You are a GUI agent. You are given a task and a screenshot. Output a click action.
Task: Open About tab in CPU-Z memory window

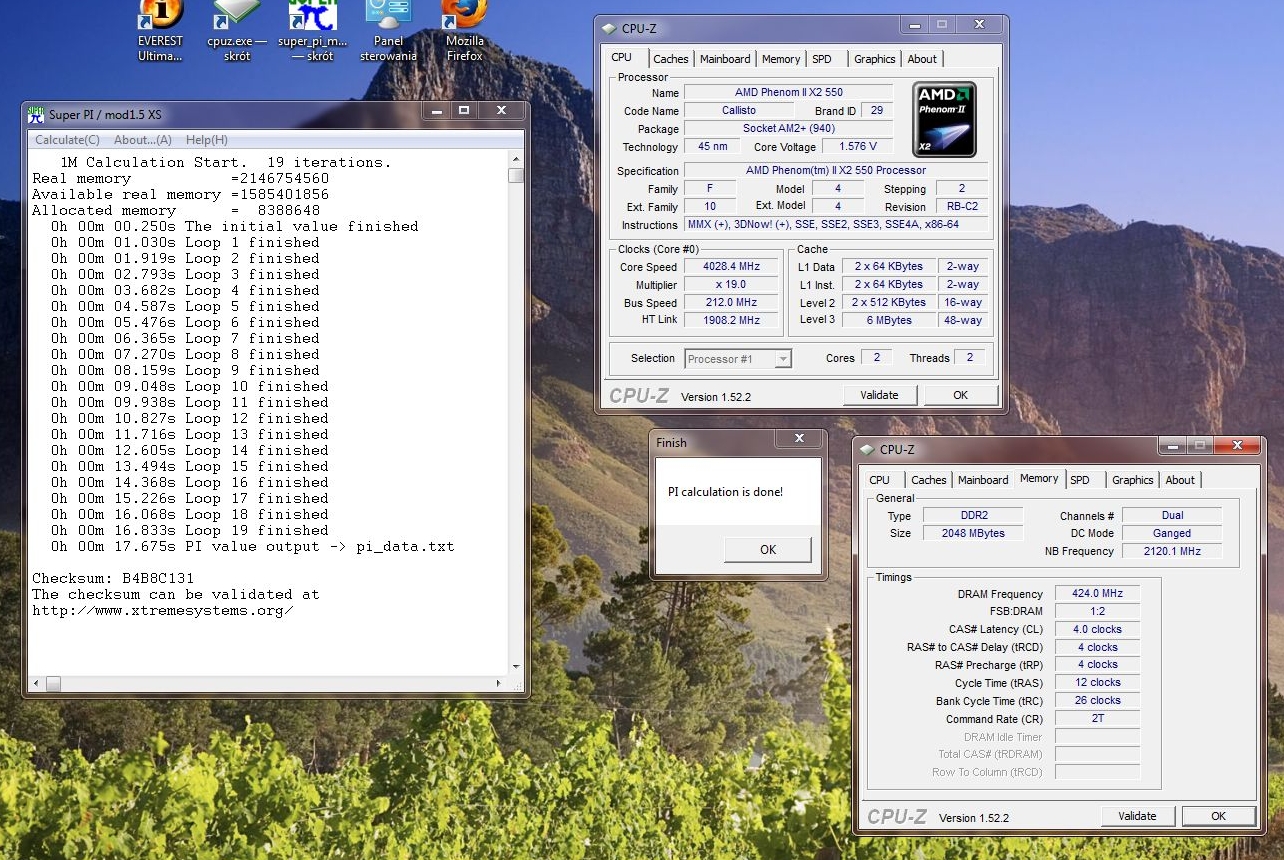[1180, 480]
